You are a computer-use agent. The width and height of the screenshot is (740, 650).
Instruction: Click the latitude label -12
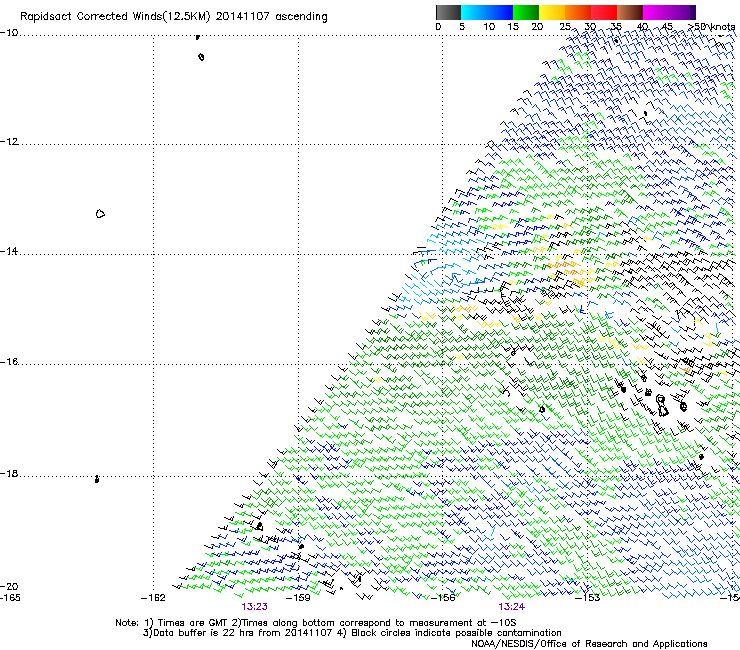click(9, 142)
